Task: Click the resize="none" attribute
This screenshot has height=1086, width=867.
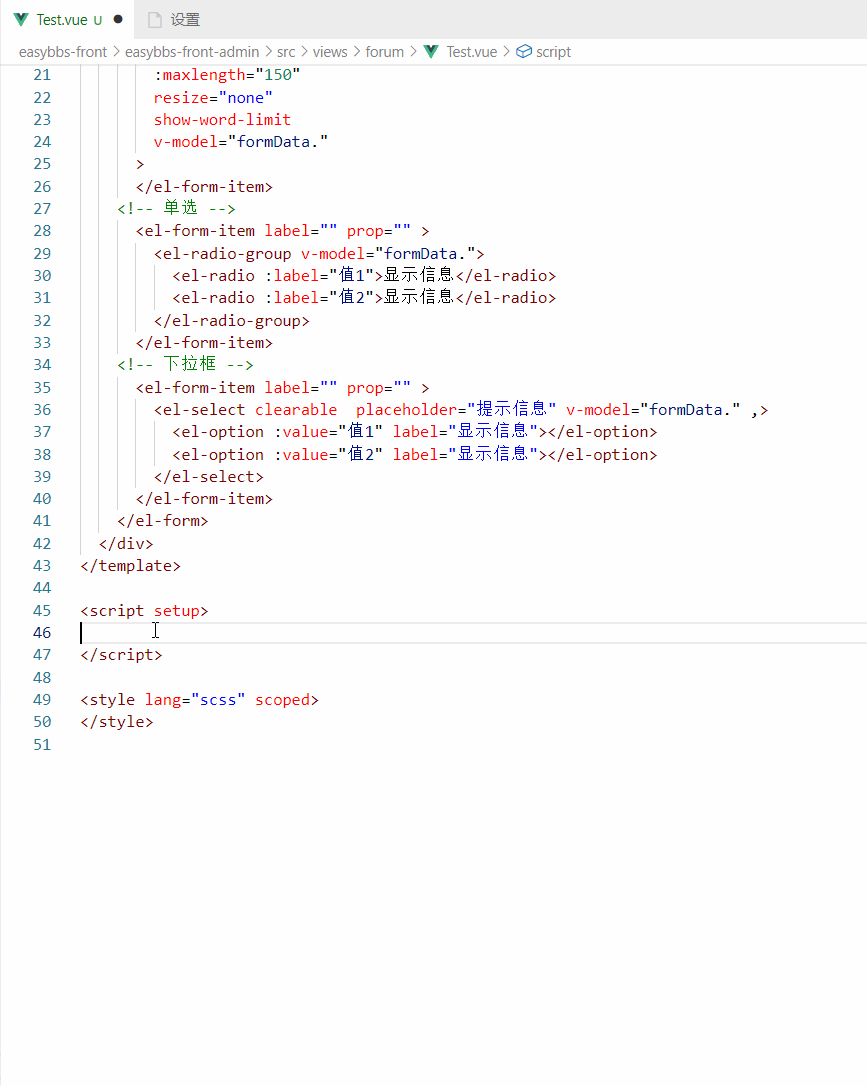Action: [213, 98]
